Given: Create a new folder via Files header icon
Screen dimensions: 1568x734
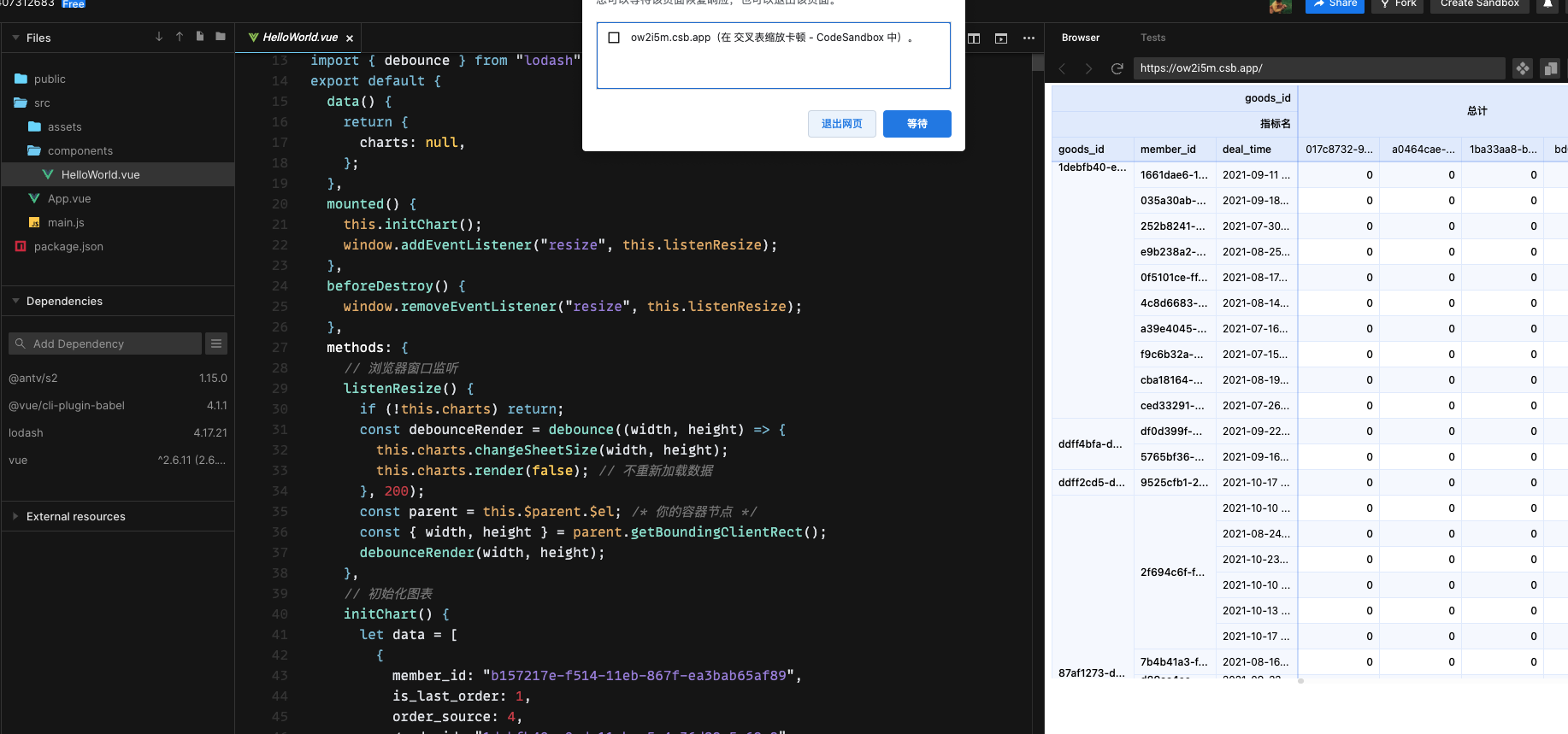Looking at the screenshot, I should [x=221, y=37].
